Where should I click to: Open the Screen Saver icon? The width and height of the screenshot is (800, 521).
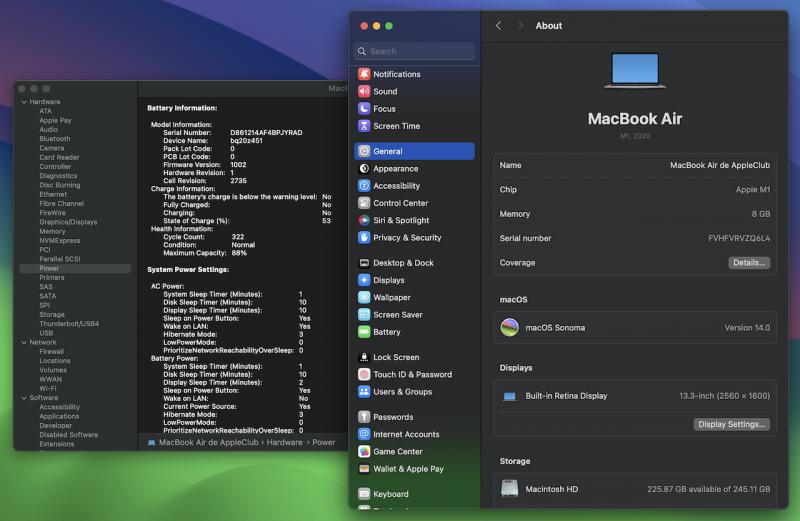click(364, 315)
